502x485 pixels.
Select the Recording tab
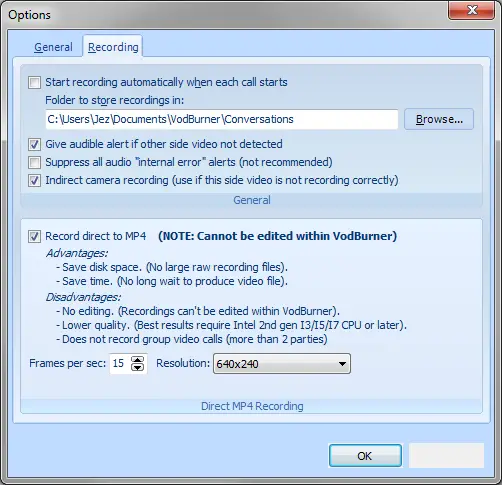(x=113, y=47)
